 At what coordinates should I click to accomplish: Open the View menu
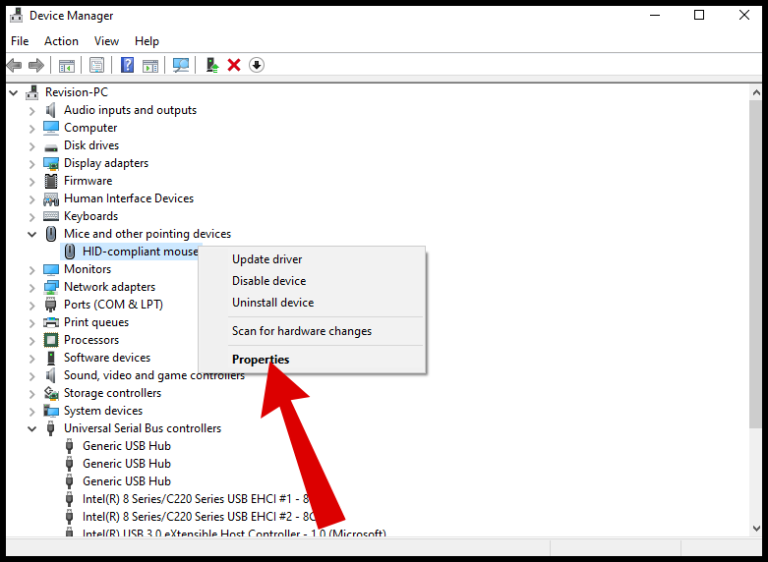pos(106,41)
